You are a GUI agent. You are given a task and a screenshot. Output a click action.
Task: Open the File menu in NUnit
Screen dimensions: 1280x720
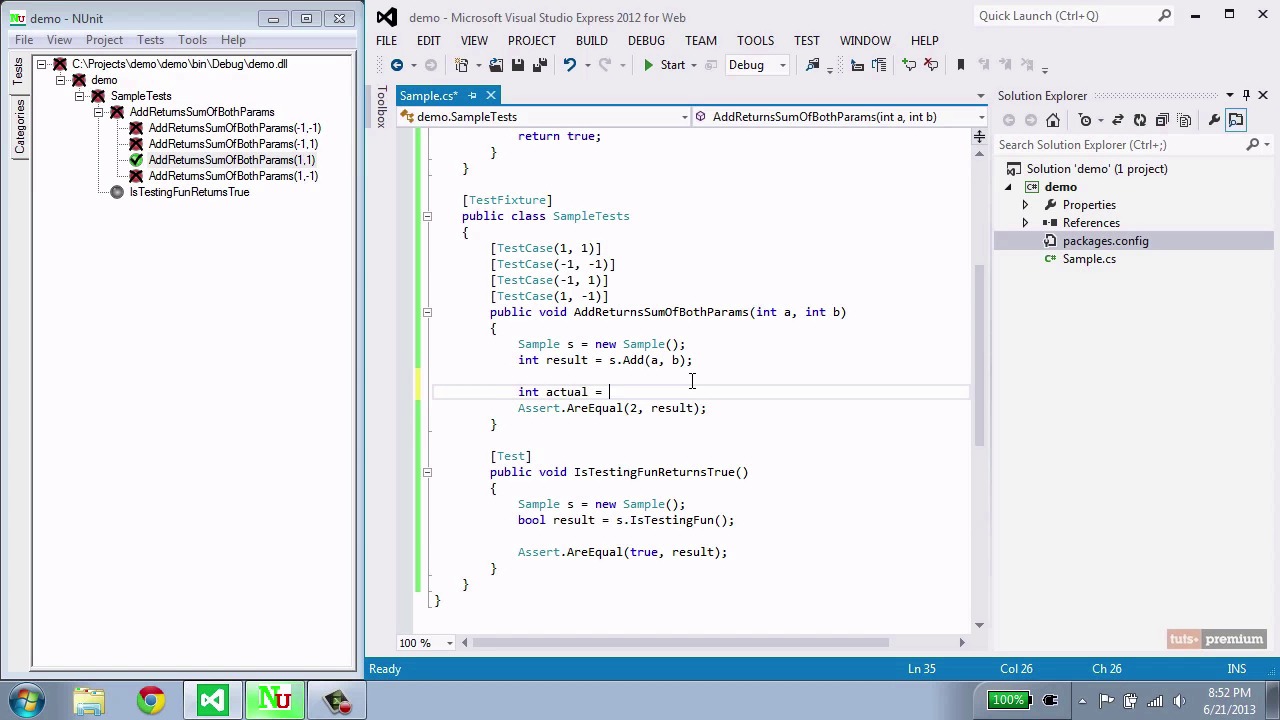pyautogui.click(x=24, y=40)
